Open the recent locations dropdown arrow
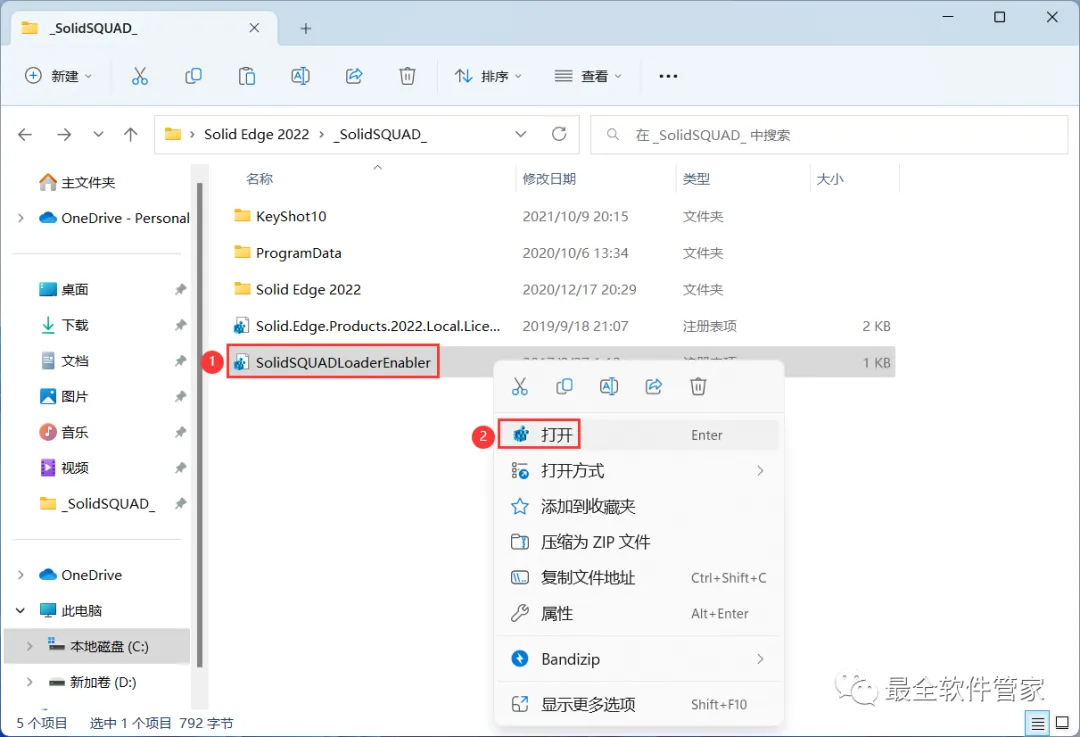 [98, 134]
